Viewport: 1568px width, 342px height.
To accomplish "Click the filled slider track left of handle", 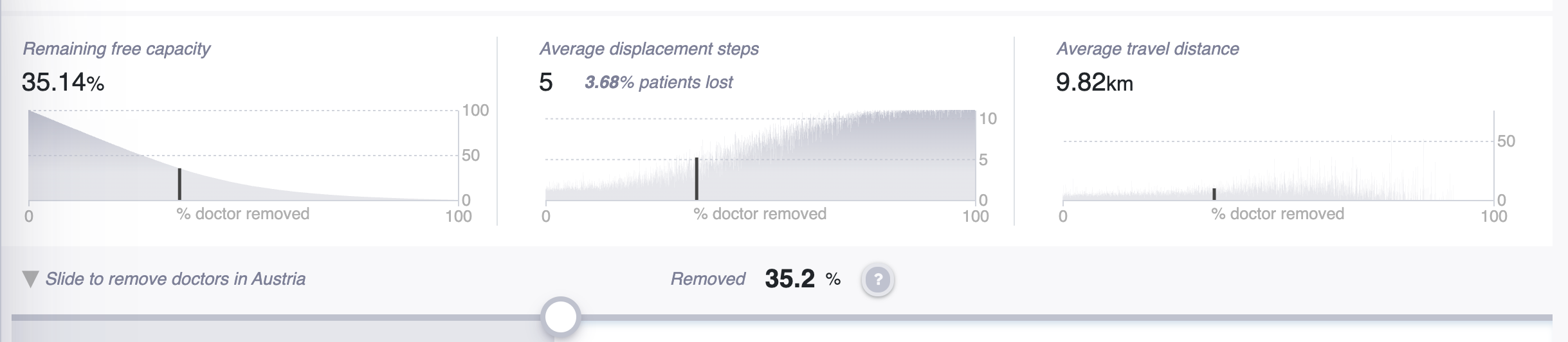I will 276,317.
